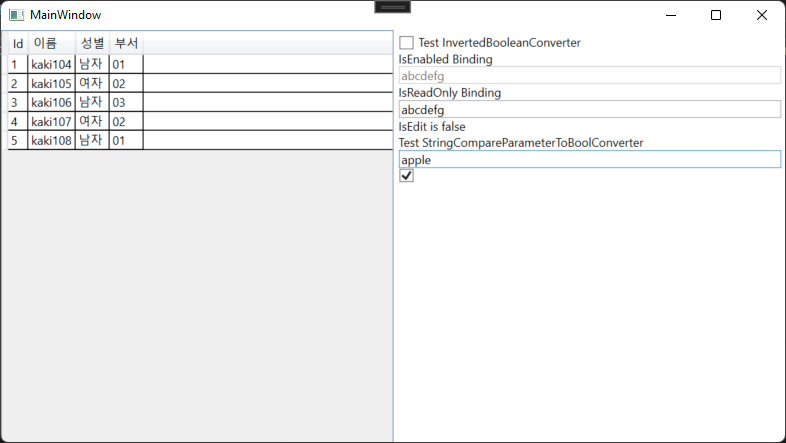
Task: Close the MainWindow window
Action: click(x=761, y=15)
